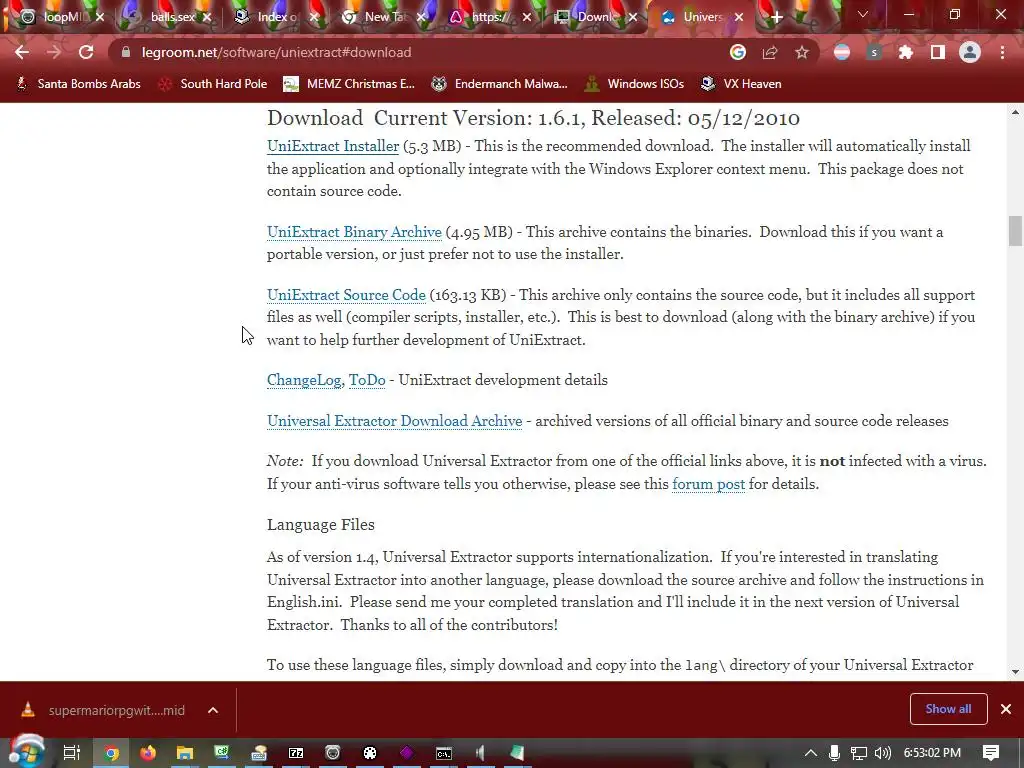The width and height of the screenshot is (1024, 768).
Task: Open the Universal Extractor Download Archive link
Action: pos(394,421)
